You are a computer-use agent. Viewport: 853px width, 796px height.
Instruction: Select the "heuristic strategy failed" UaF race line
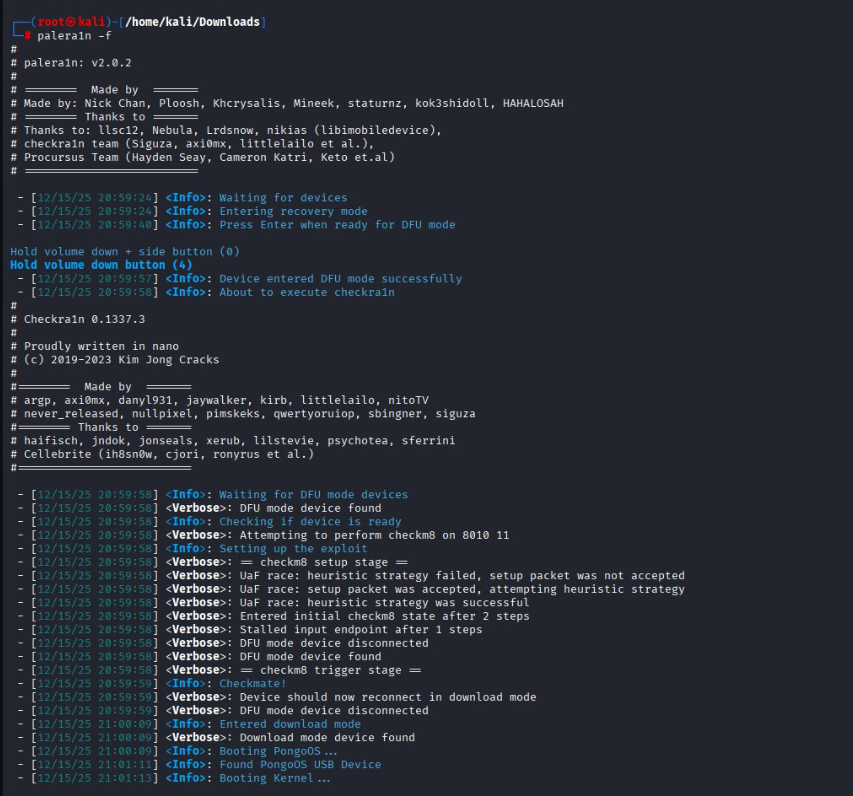462,576
